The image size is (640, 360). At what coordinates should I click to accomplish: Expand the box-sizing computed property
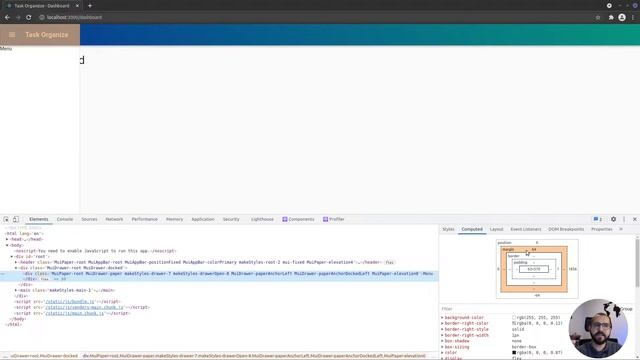pyautogui.click(x=442, y=347)
